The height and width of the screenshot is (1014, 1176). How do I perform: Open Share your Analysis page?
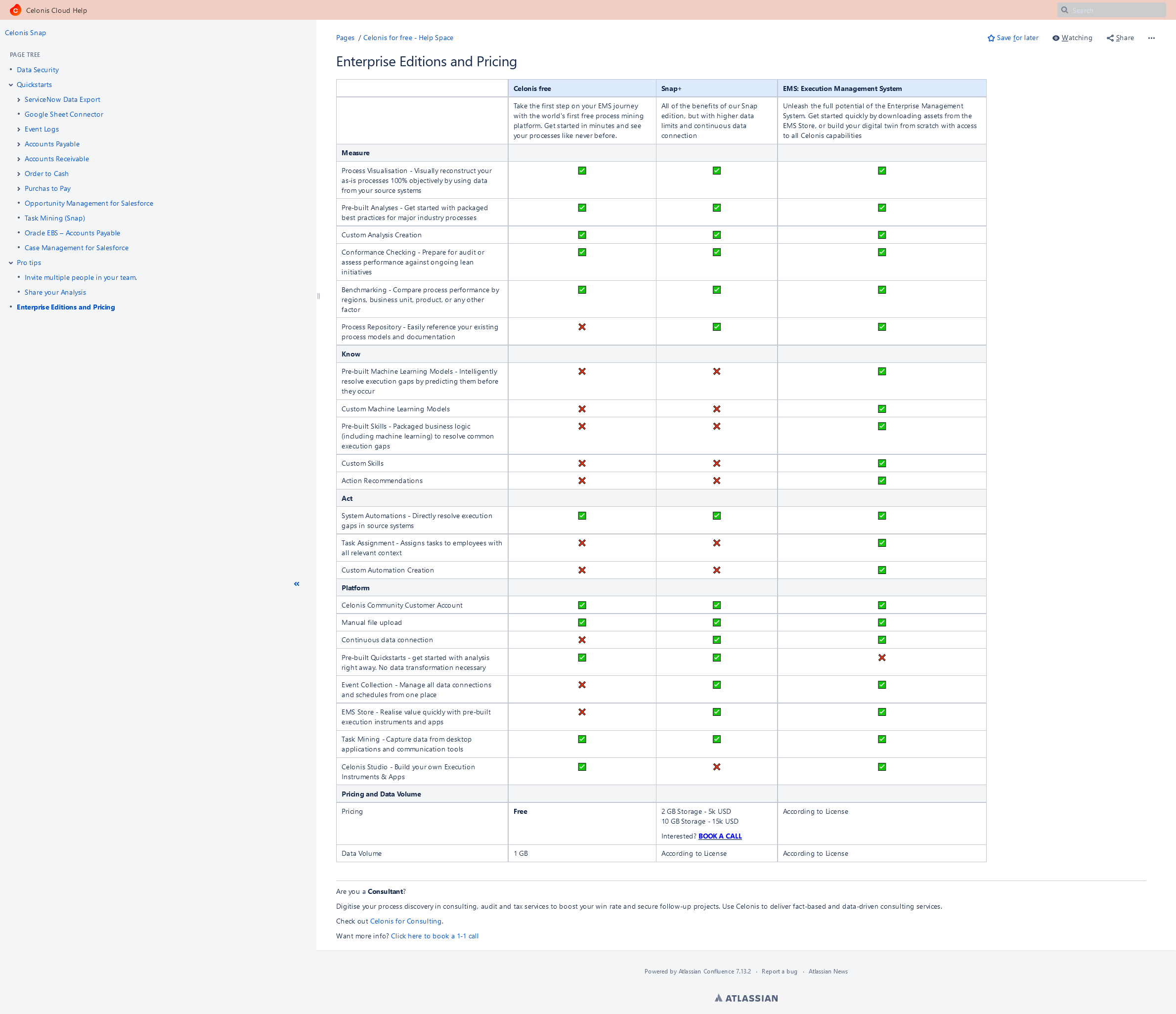coord(55,292)
